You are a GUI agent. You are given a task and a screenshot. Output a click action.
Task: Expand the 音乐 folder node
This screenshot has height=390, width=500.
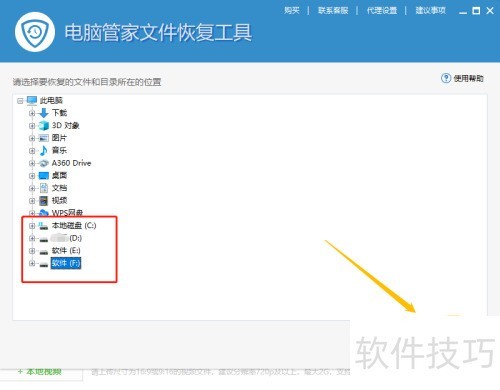coord(32,151)
